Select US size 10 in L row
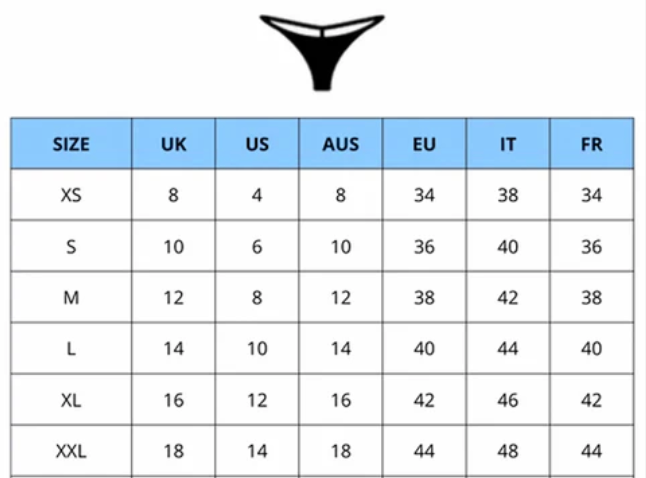 pos(257,349)
